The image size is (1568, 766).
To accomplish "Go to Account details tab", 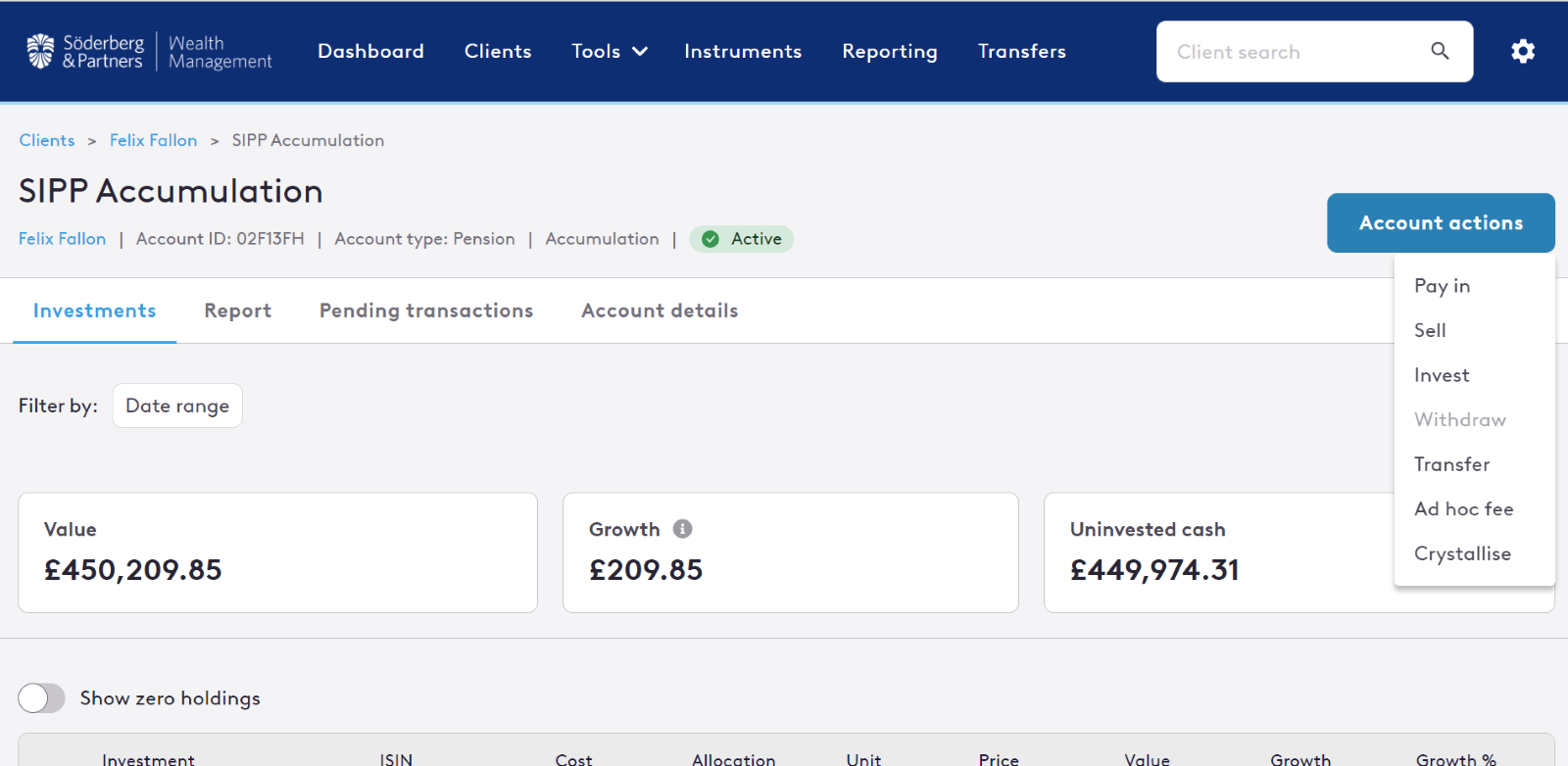I will (660, 311).
